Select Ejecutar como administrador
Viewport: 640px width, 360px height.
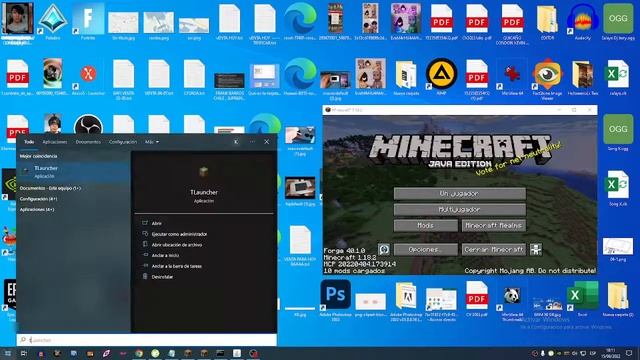click(x=179, y=234)
